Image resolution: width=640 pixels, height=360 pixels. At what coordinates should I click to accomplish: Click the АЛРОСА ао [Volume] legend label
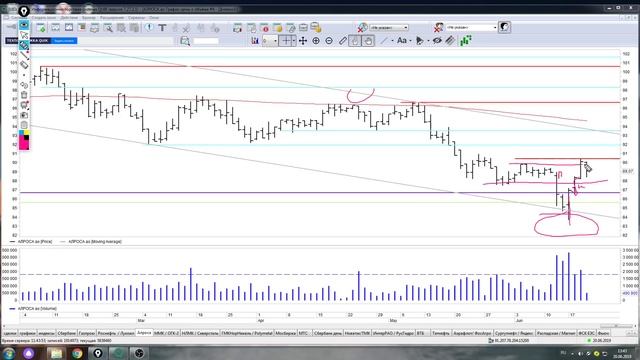click(x=37, y=309)
